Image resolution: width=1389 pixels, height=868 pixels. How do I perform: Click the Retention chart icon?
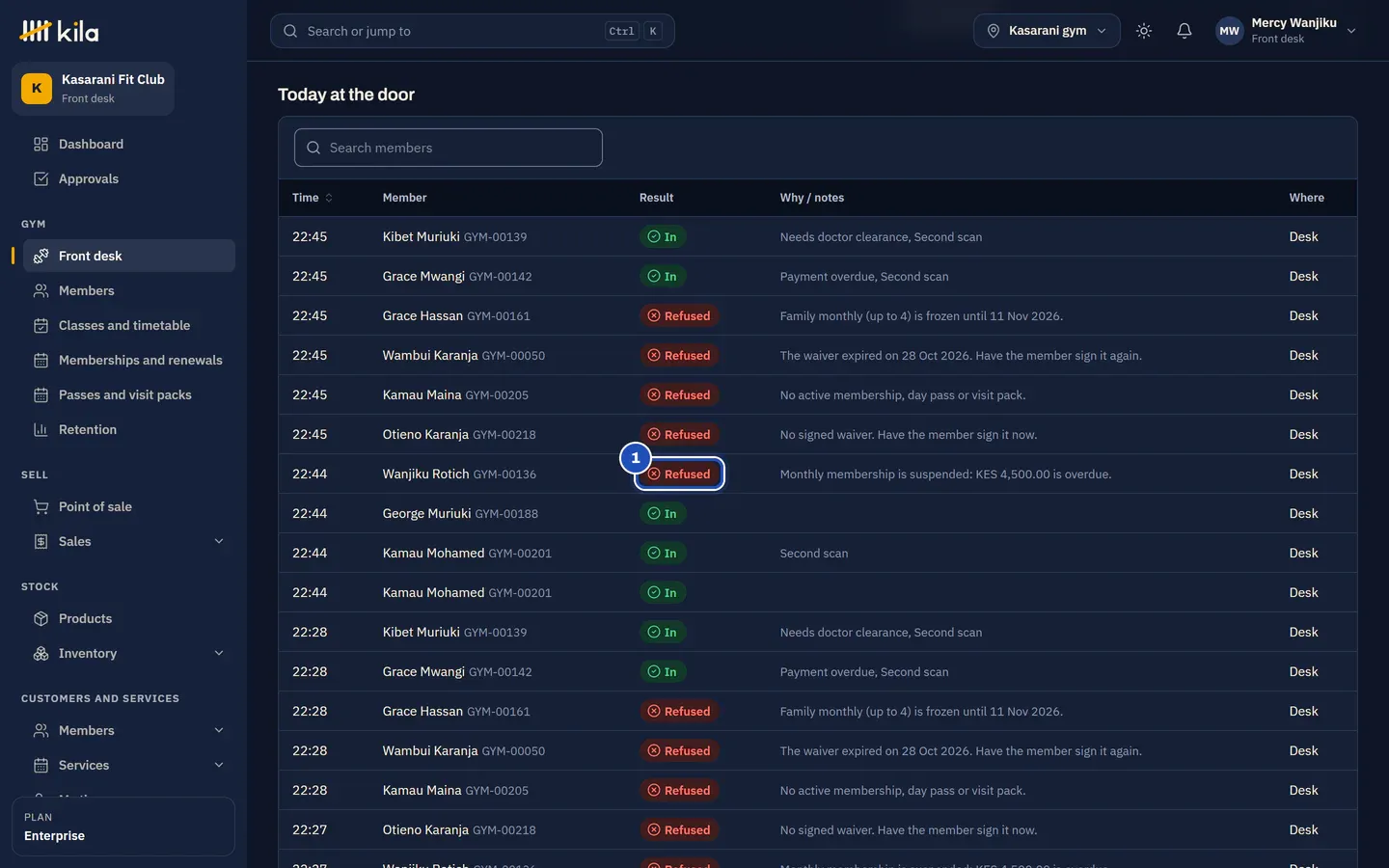[x=41, y=430]
